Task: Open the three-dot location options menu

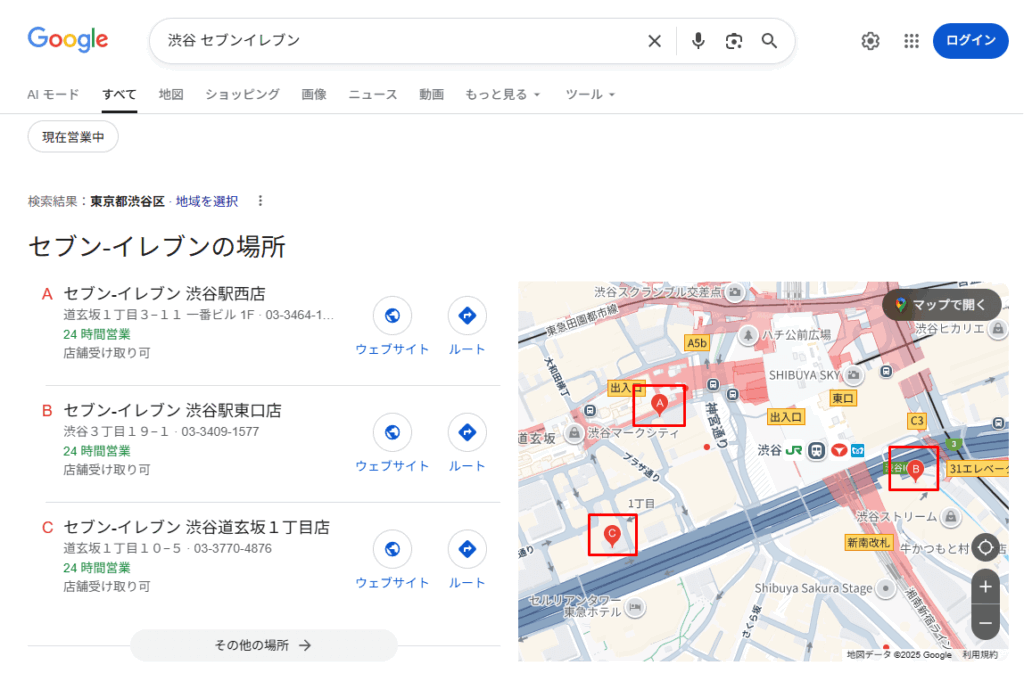Action: [261, 201]
